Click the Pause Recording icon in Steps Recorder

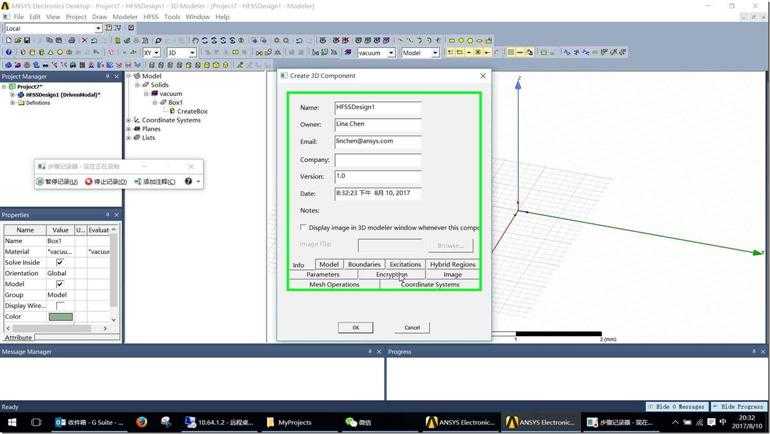point(40,182)
